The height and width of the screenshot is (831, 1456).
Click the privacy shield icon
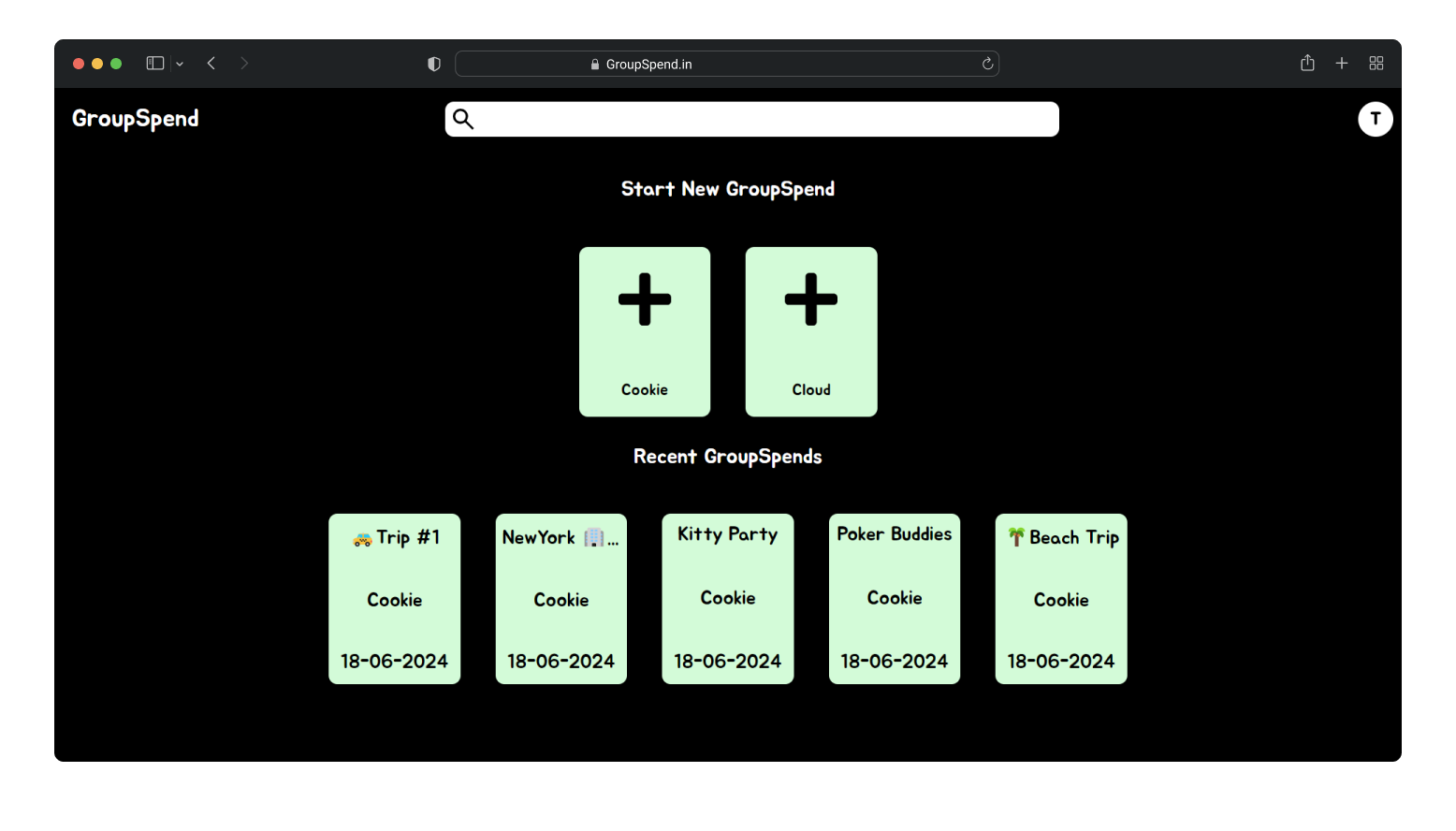pos(434,64)
